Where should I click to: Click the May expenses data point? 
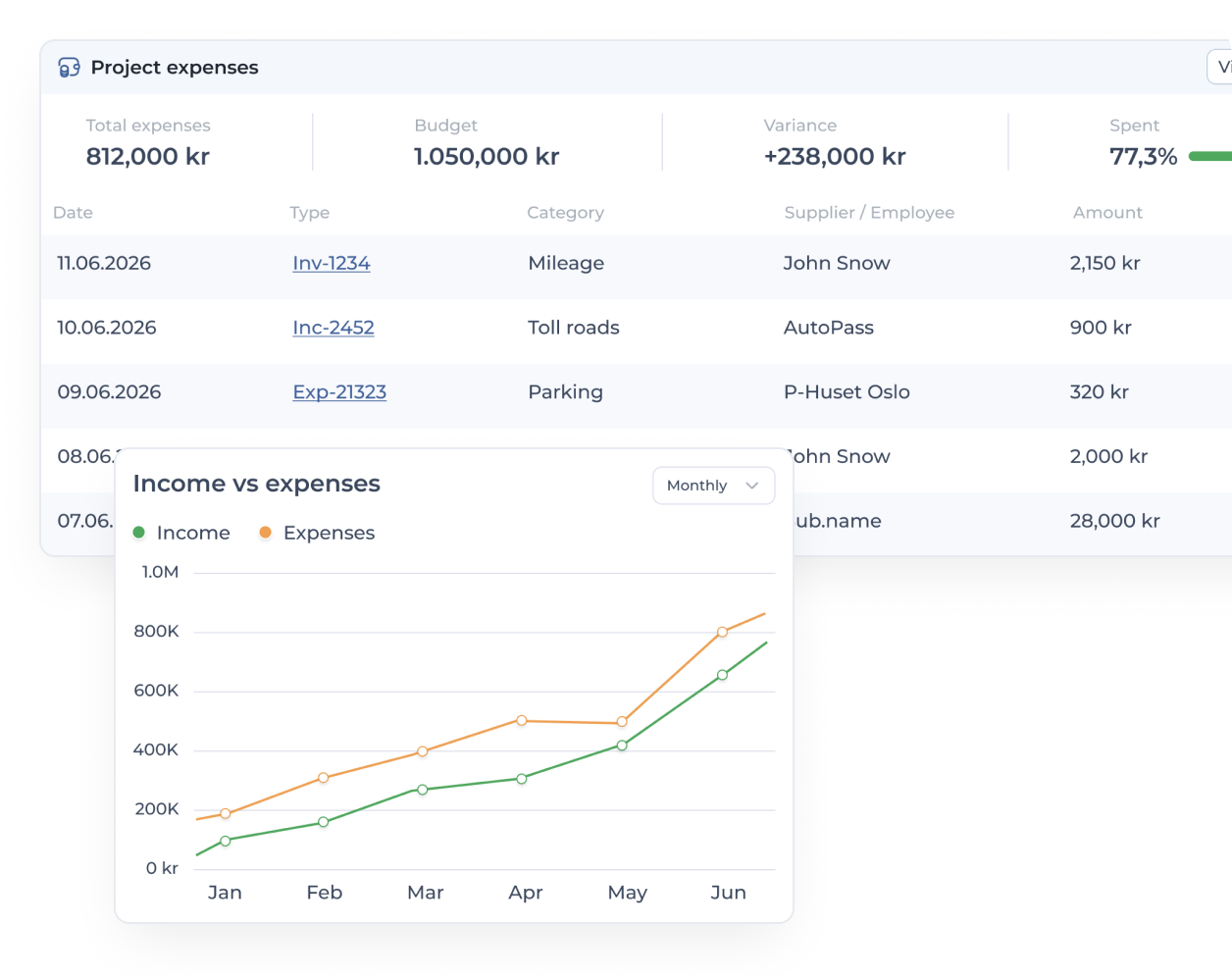click(622, 722)
